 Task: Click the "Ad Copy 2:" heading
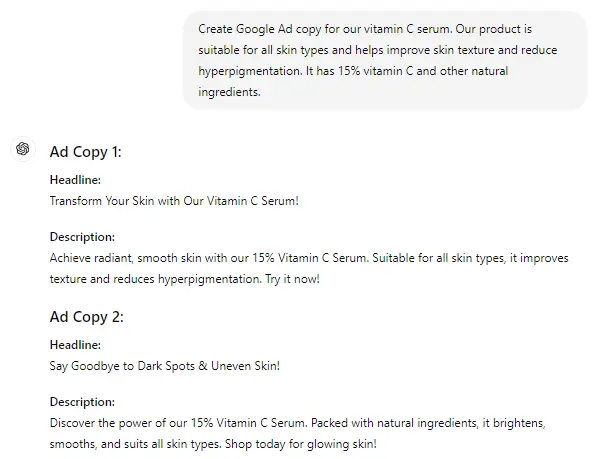click(85, 317)
